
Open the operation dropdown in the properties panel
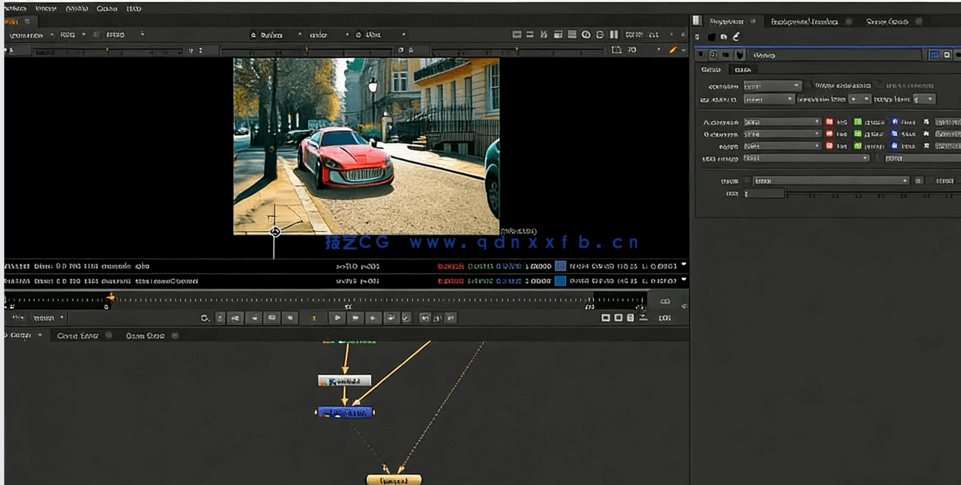pyautogui.click(x=771, y=86)
